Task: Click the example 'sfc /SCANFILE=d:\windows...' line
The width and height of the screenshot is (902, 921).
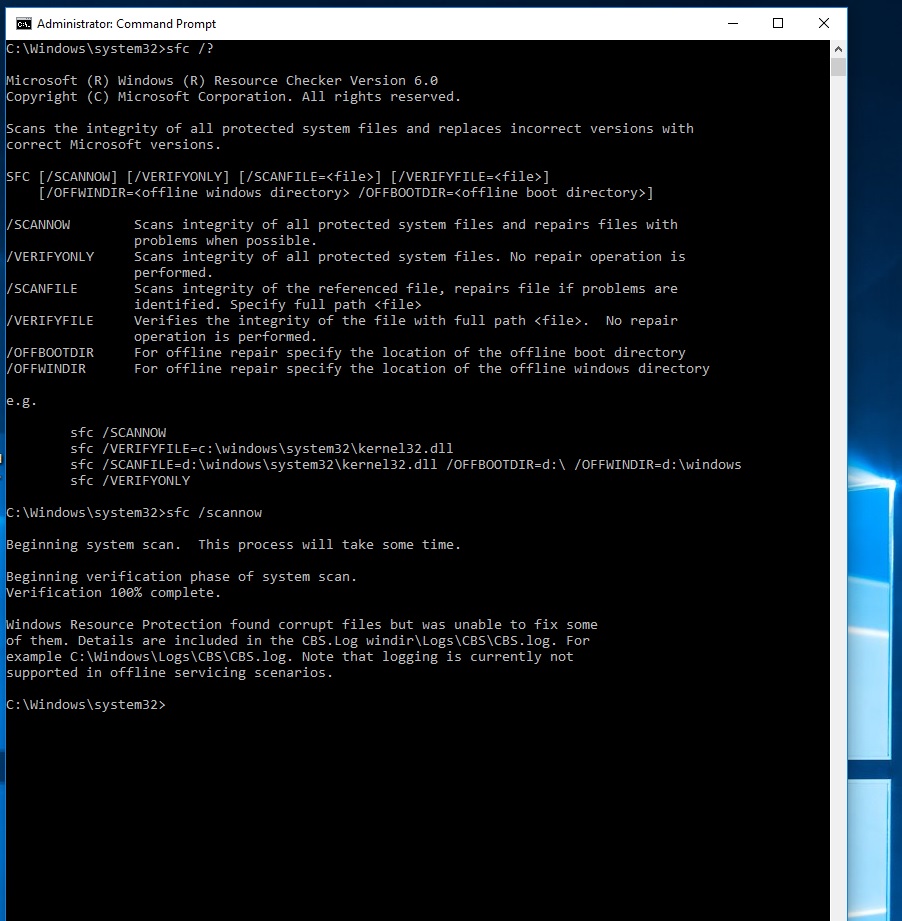Action: click(406, 465)
